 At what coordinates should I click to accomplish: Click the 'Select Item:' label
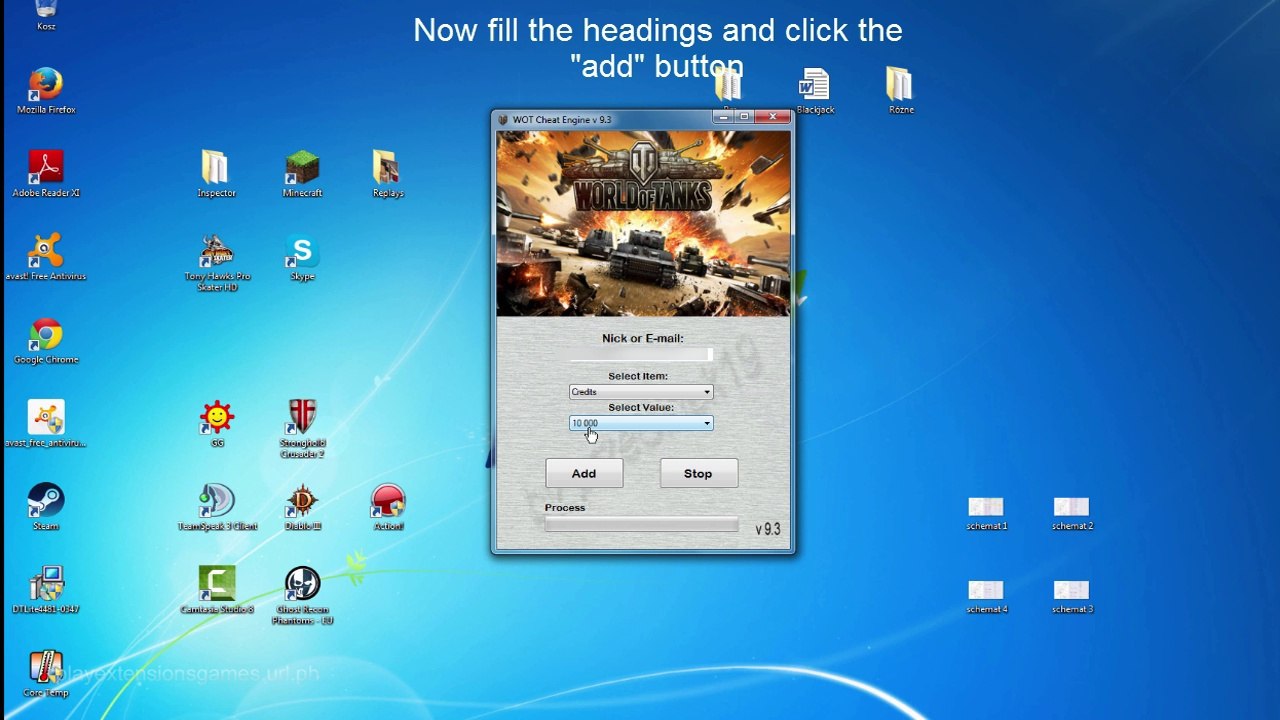(638, 376)
